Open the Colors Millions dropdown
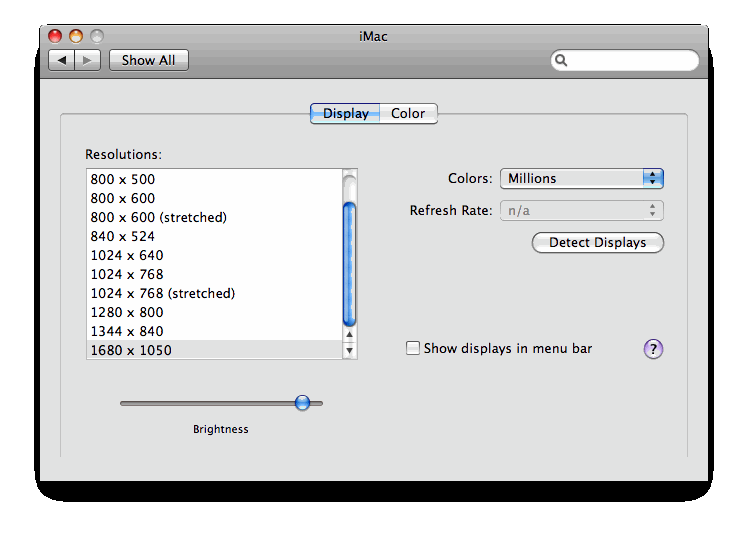The height and width of the screenshot is (536, 748). pyautogui.click(x=582, y=178)
